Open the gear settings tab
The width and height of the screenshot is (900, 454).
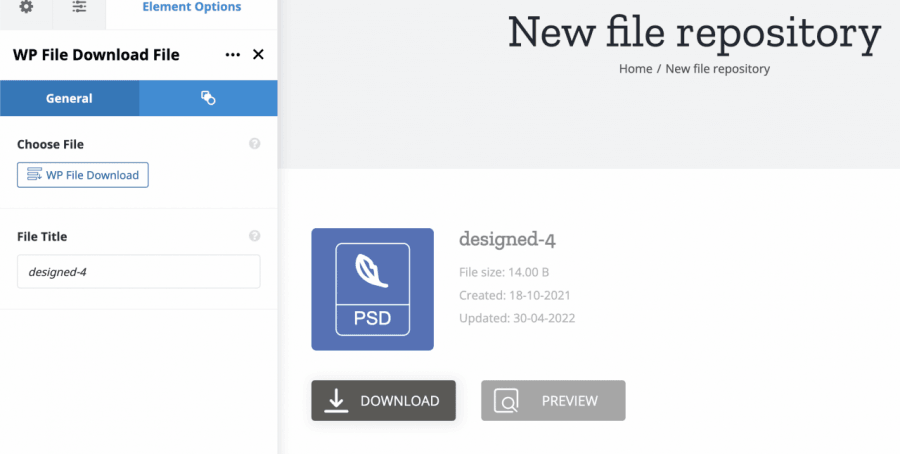(x=27, y=8)
